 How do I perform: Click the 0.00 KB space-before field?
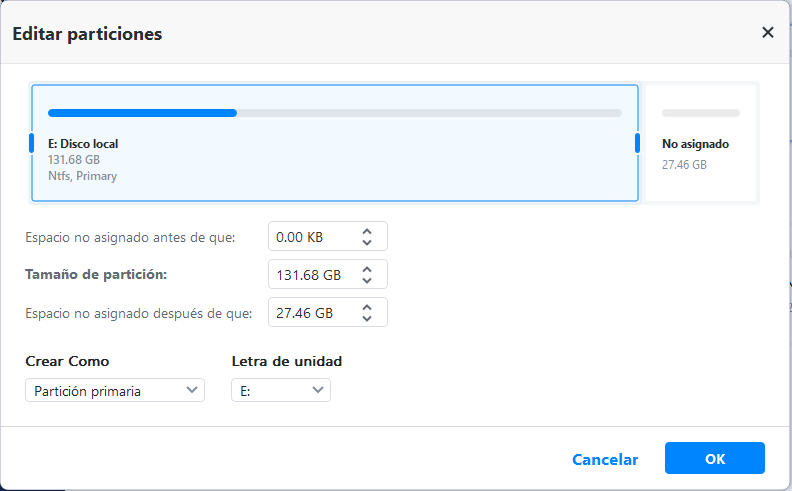(x=312, y=237)
